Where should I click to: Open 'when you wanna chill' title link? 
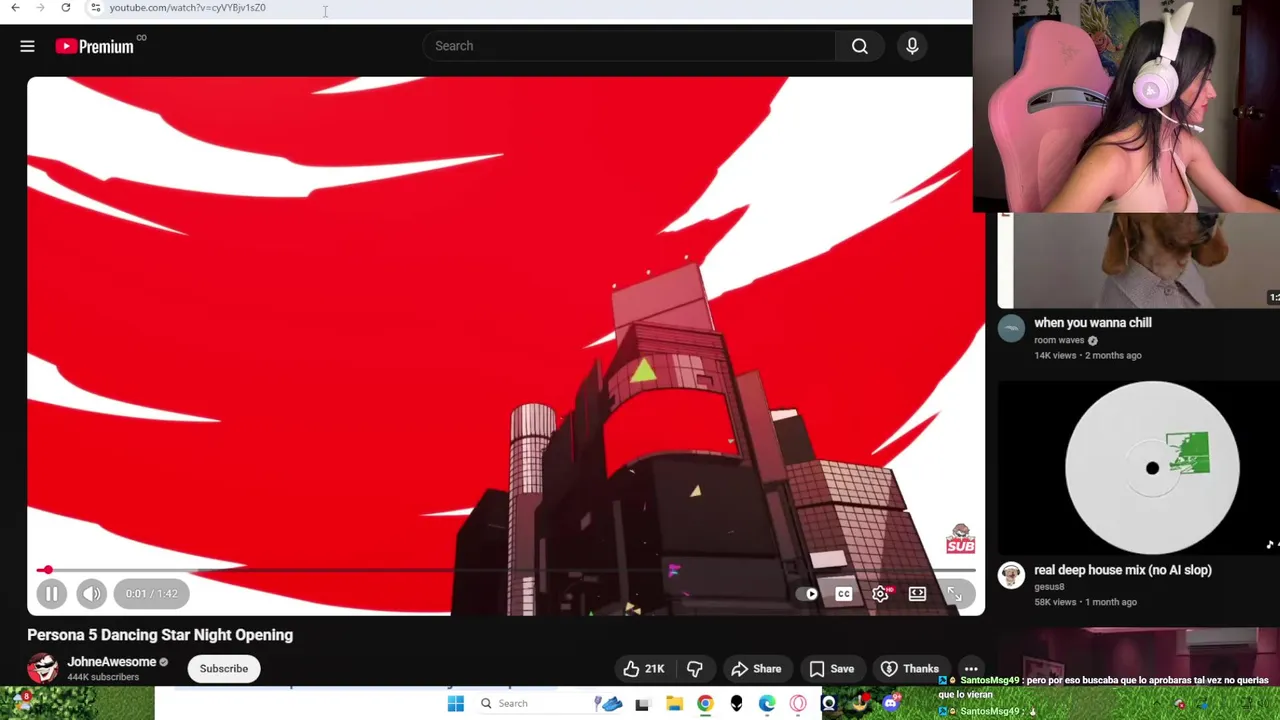click(x=1093, y=323)
